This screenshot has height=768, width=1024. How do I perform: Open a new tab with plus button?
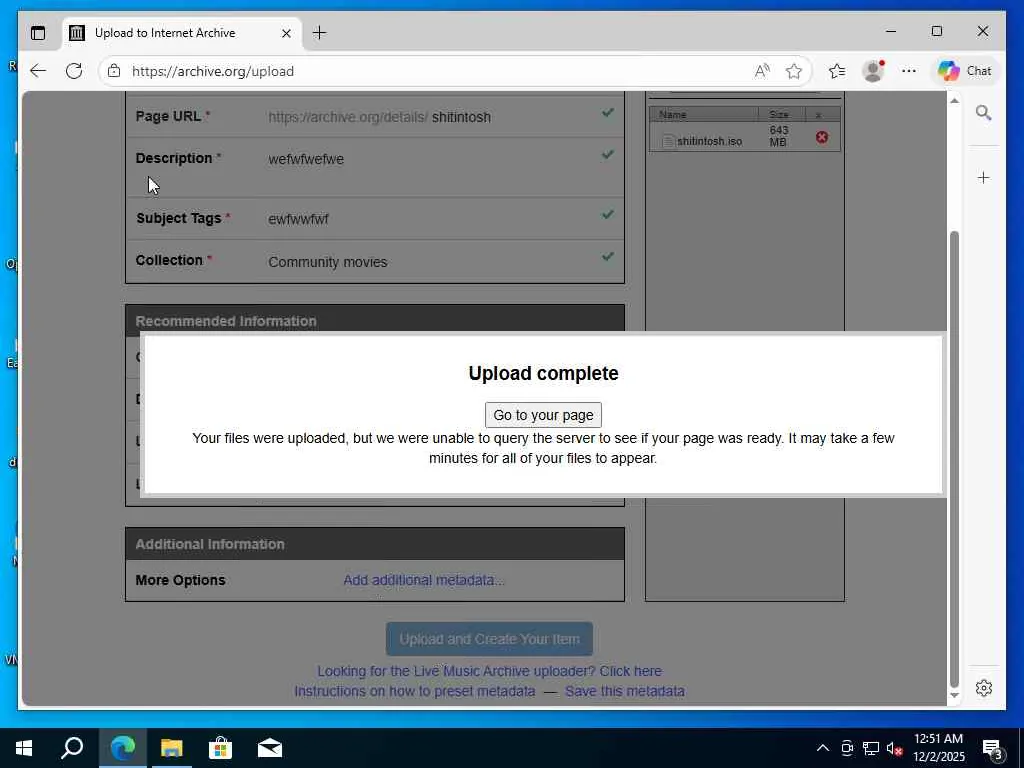click(x=319, y=33)
